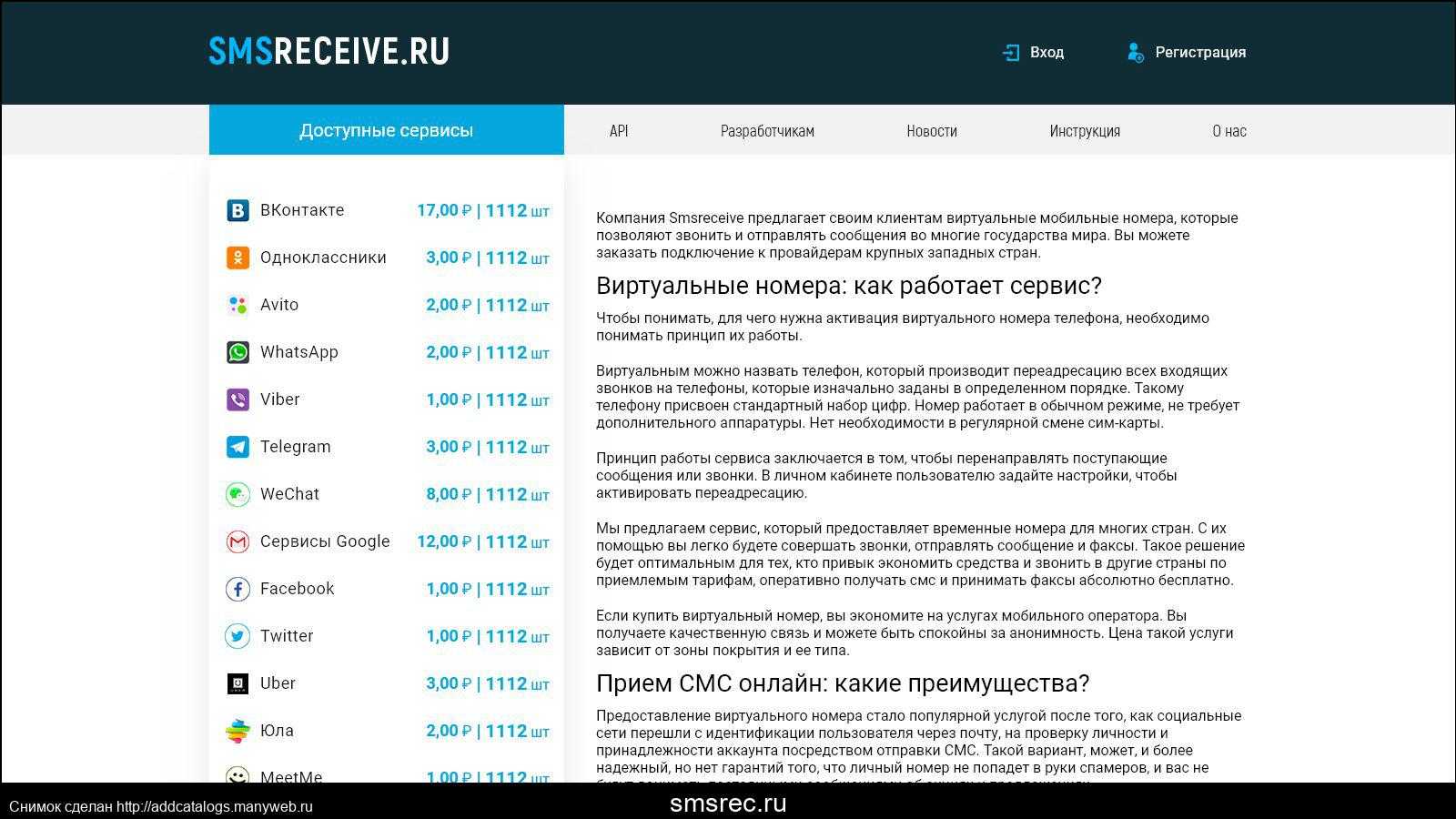Click Google services price 12,00 ₽ | 1112 шт
The height and width of the screenshot is (819, 1456).
[483, 541]
